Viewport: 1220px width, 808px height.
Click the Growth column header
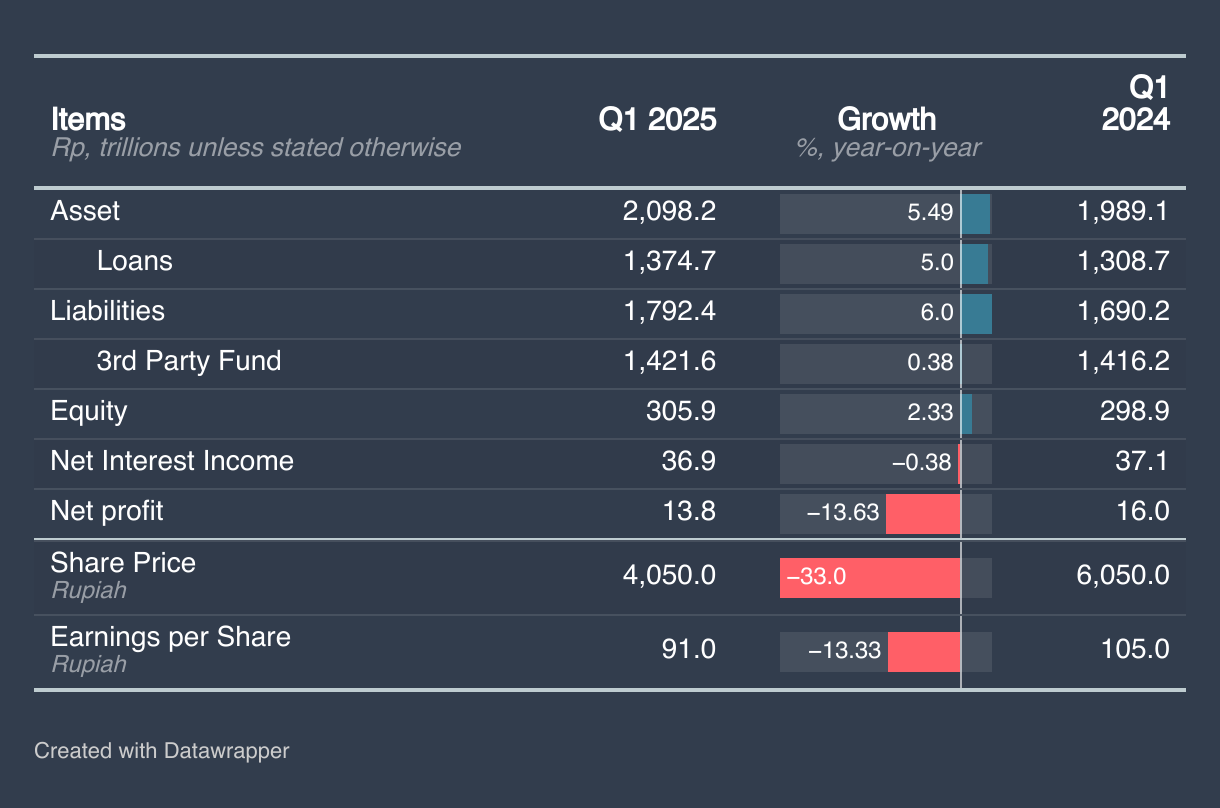click(886, 120)
